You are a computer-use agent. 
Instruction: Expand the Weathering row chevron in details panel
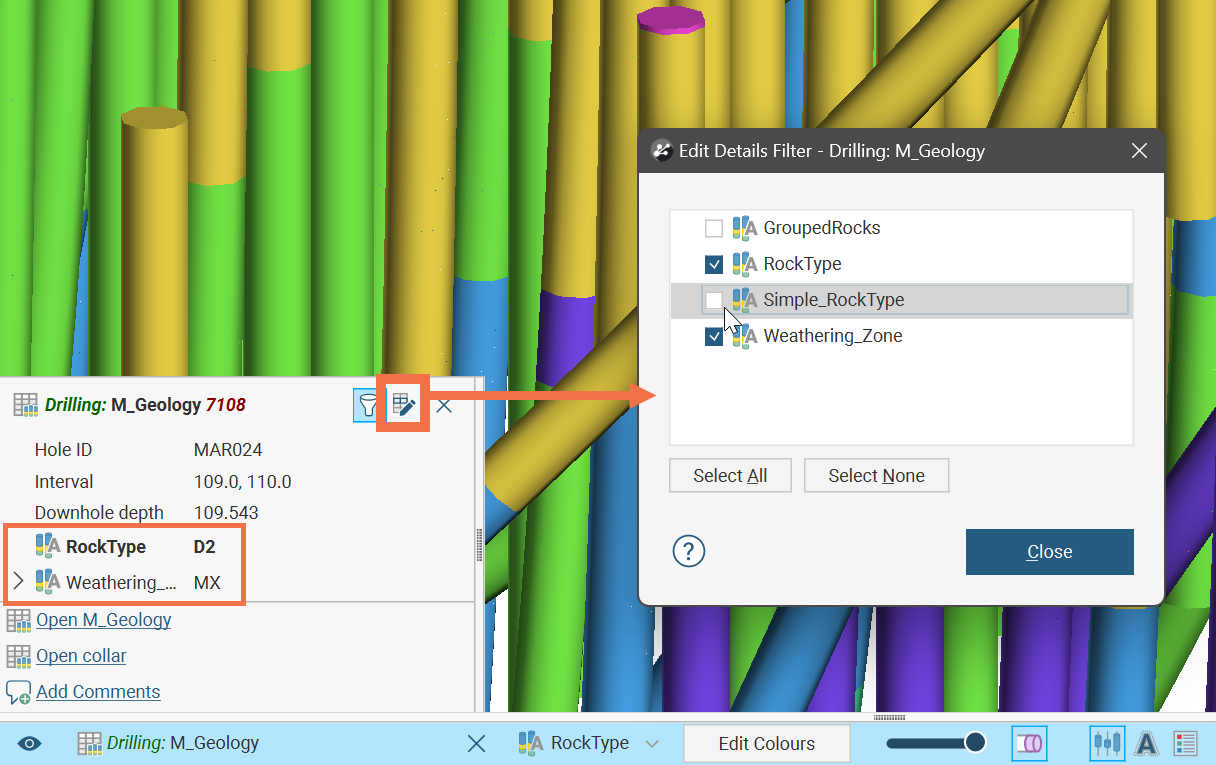tap(18, 582)
